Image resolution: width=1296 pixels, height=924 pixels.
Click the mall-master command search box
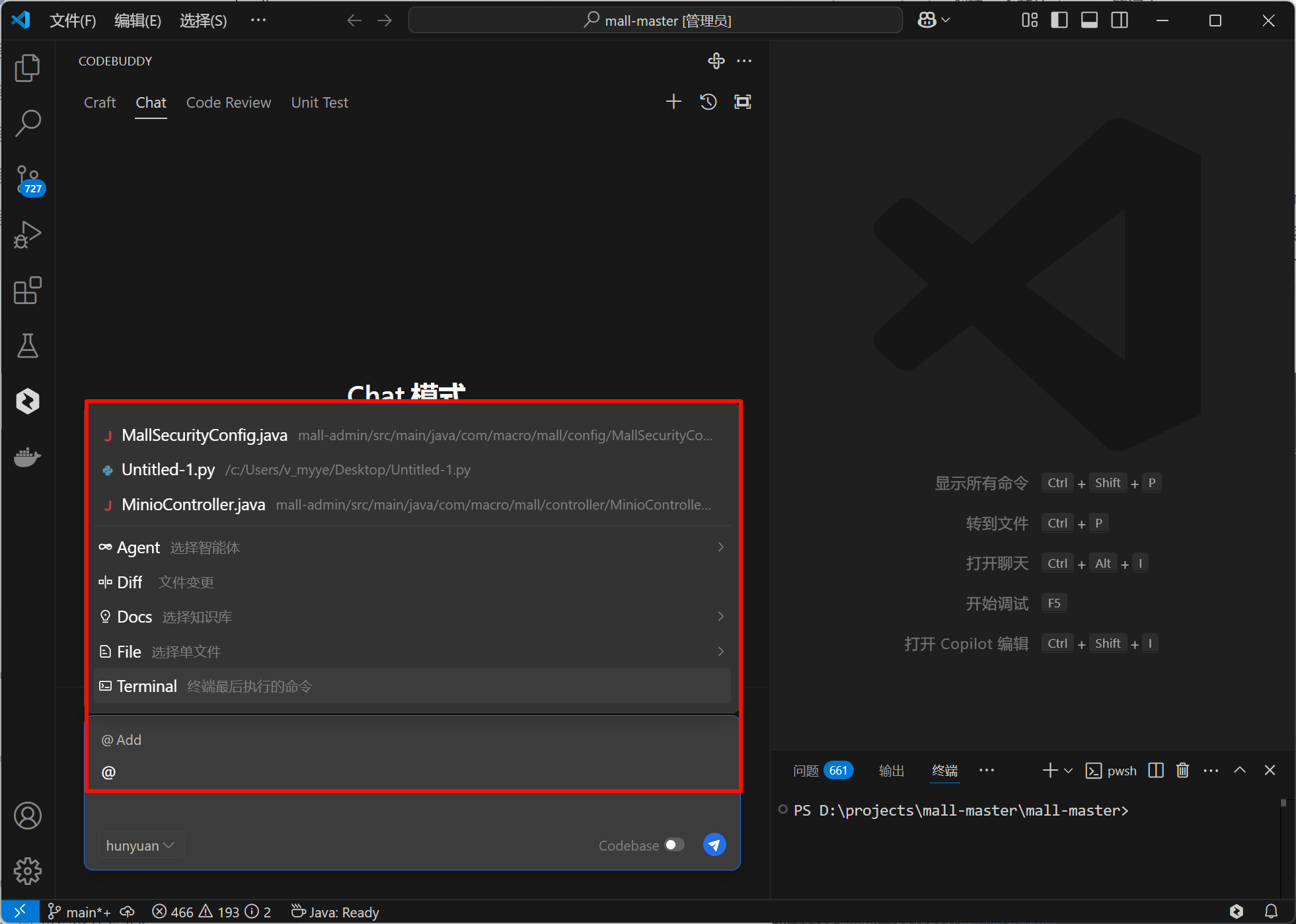pos(656,20)
